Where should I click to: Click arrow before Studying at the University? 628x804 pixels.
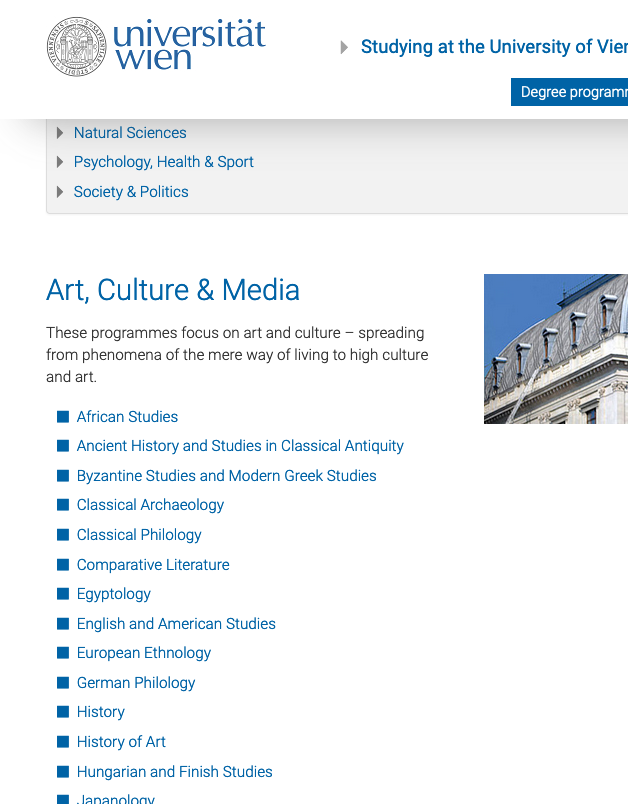click(344, 48)
